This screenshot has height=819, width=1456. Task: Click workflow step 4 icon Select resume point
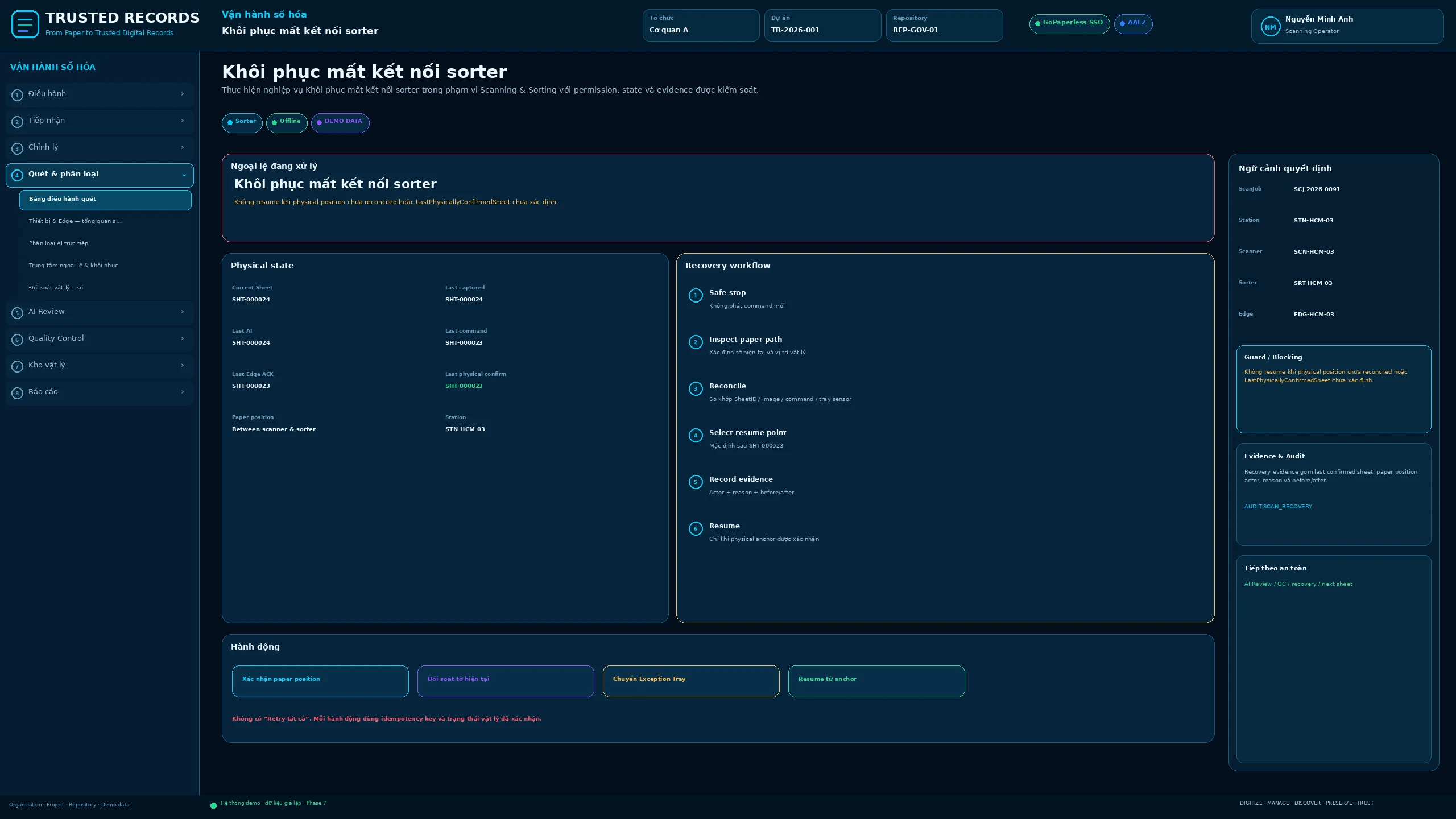point(696,436)
